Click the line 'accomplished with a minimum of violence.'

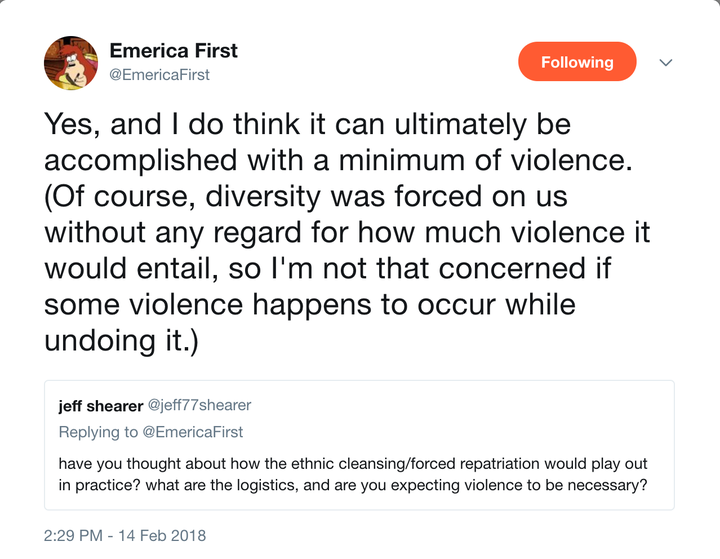[x=338, y=160]
